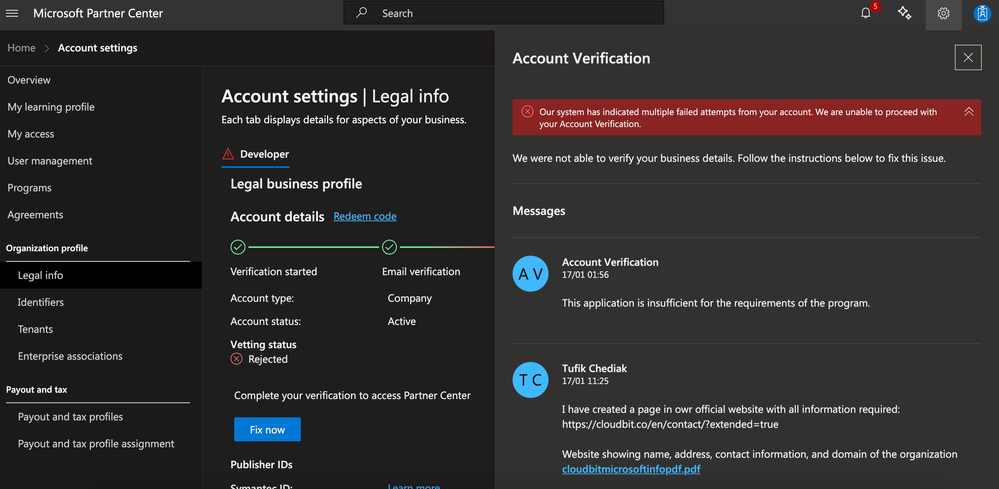This screenshot has width=999, height=489.
Task: Click the Verification started checkmark step
Action: point(238,247)
